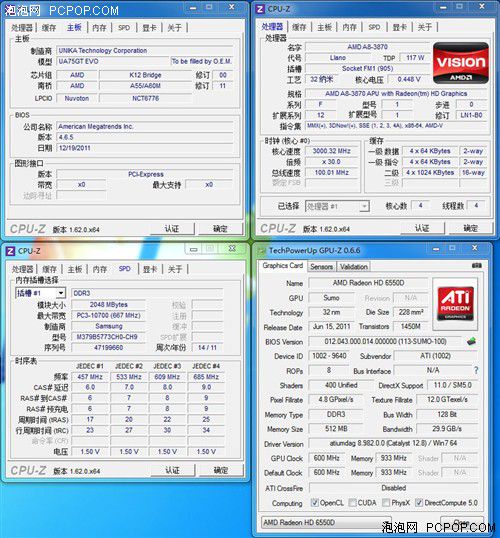Open Bus Interface question mark help
This screenshot has width=500, height=538.
point(476,371)
